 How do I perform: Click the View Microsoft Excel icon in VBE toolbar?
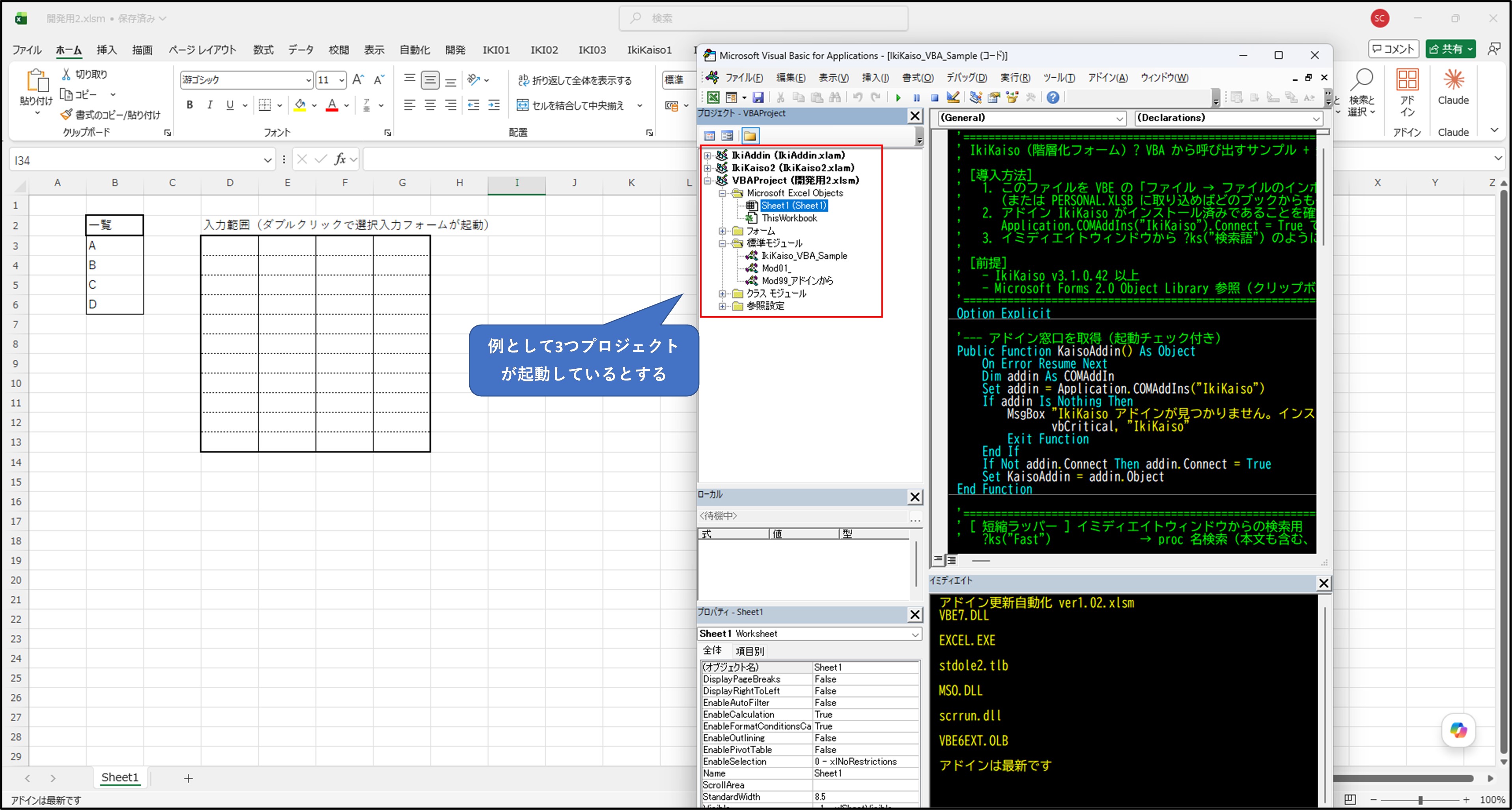coord(713,97)
